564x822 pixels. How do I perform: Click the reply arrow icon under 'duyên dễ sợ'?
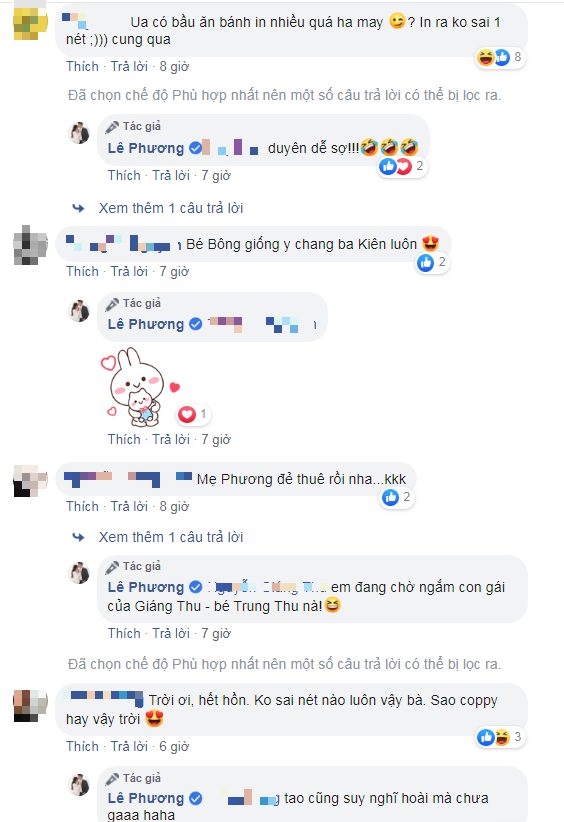click(x=79, y=208)
